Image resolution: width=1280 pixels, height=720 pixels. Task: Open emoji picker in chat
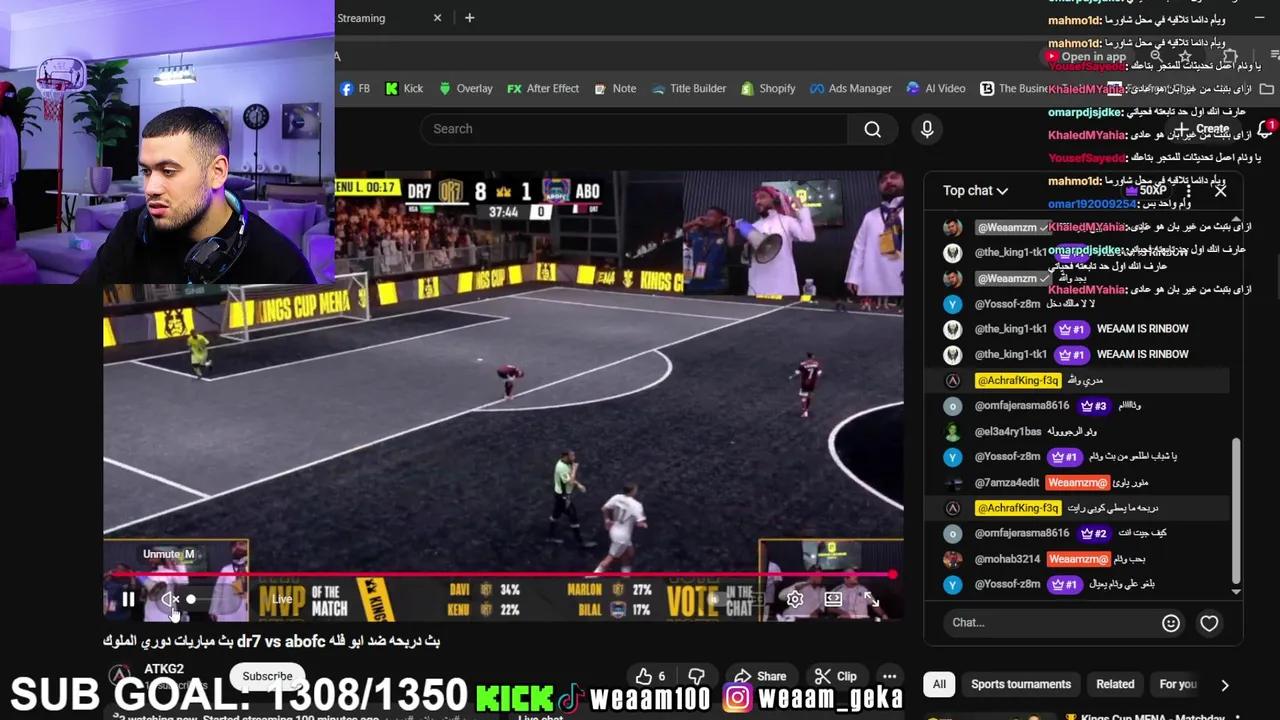pyautogui.click(x=1171, y=623)
